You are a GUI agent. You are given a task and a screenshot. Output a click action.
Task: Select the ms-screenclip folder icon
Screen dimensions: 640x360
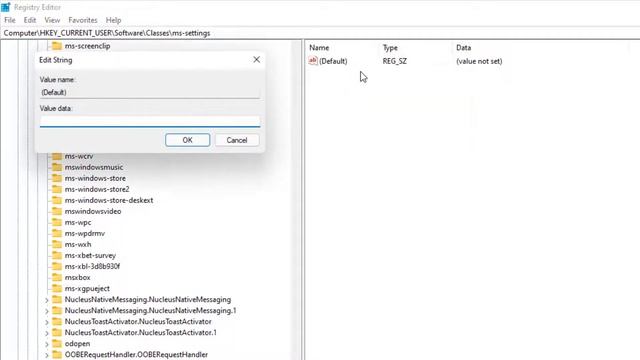[57, 46]
